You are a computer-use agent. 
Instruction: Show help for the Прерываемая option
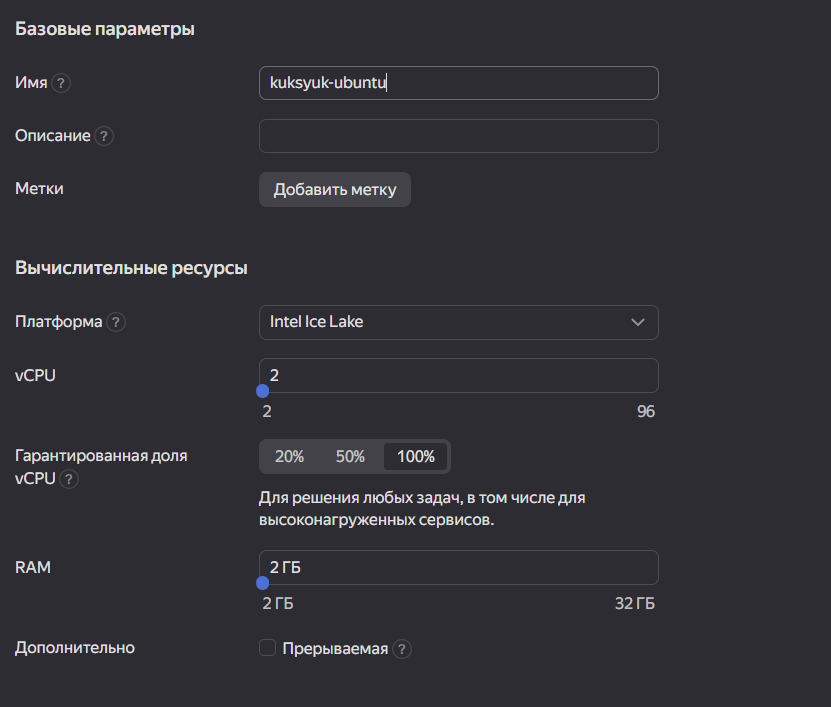tap(402, 649)
